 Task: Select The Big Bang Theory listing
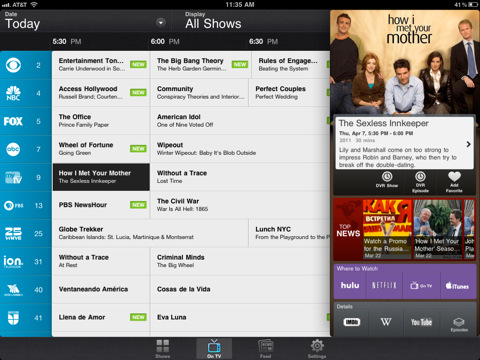(200, 65)
